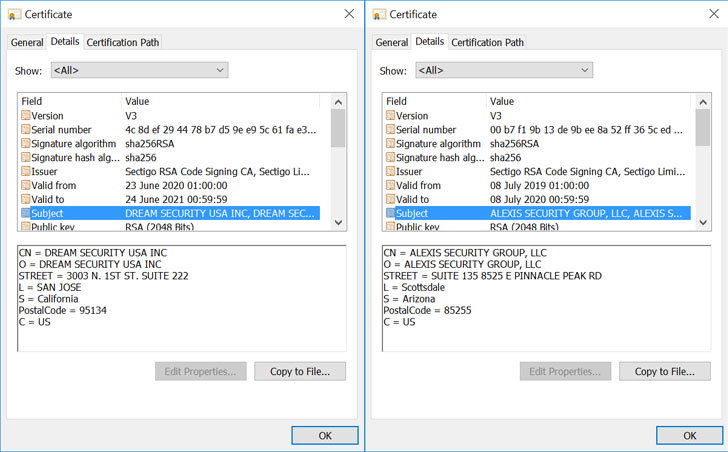Viewport: 728px width, 452px height.
Task: Switch to General tab in left certificate
Action: pos(27,42)
